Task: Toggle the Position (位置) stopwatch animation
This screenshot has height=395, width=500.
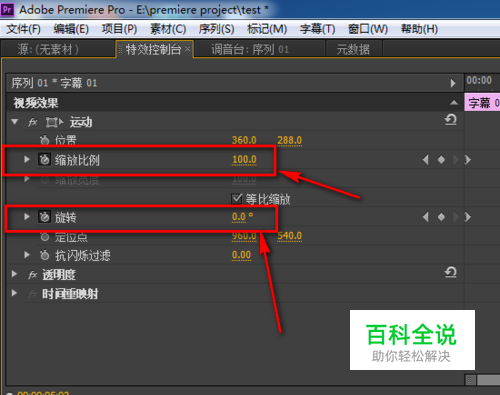Action: pos(44,140)
